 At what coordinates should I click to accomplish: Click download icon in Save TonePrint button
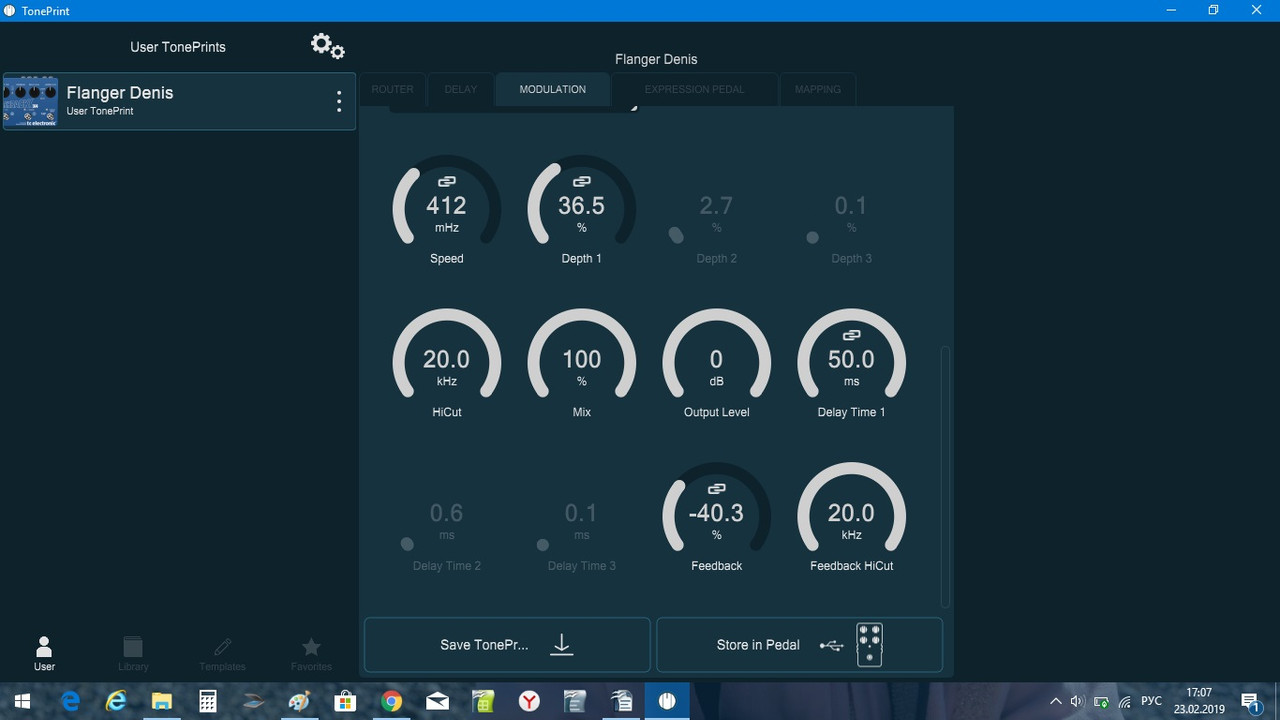tap(562, 645)
